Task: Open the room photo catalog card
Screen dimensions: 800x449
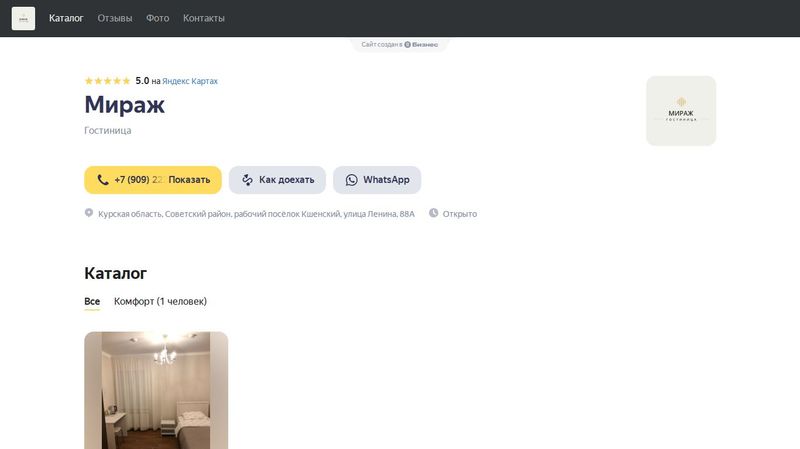Action: tap(156, 390)
